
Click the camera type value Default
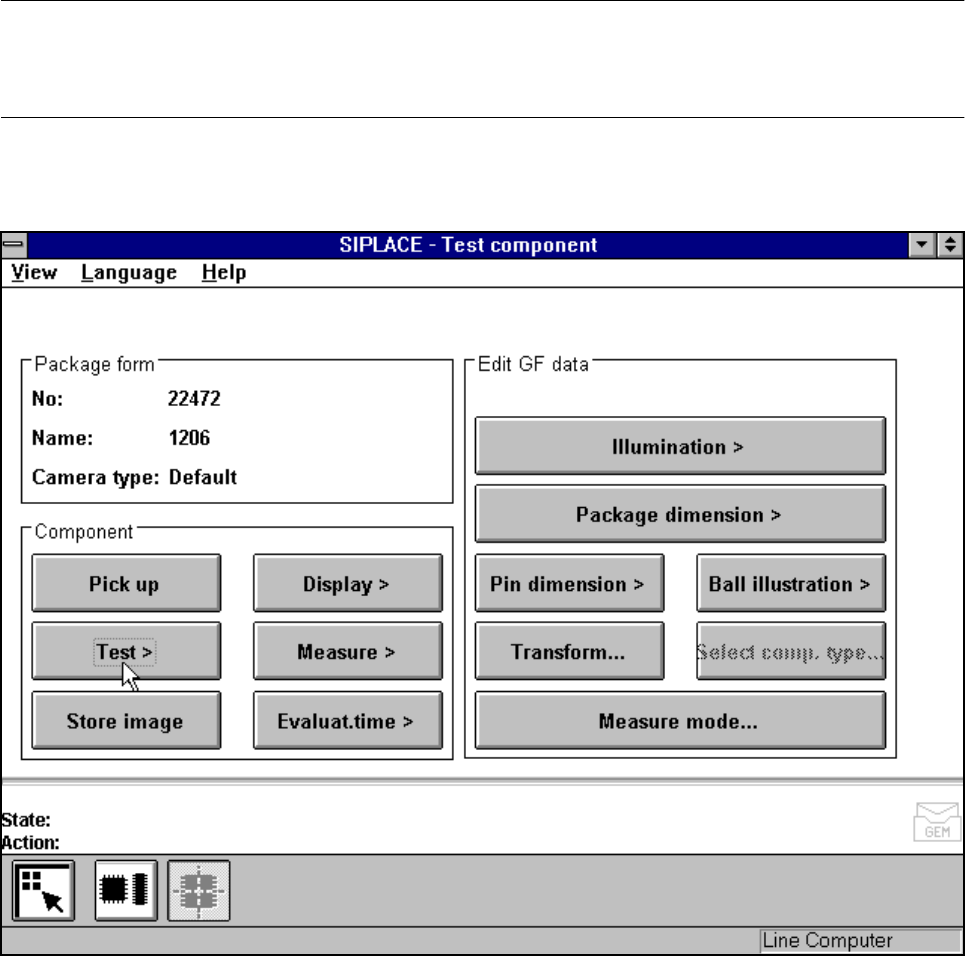202,478
